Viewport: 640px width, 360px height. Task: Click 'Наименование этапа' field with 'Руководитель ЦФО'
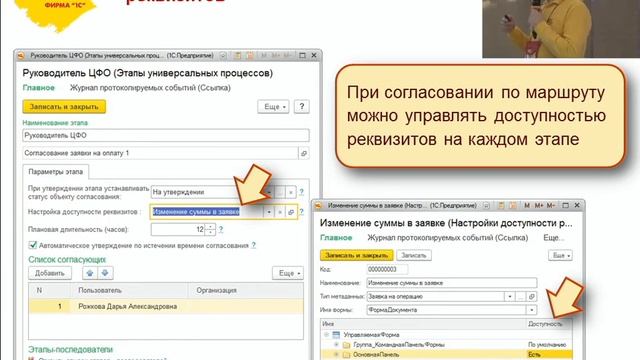[x=166, y=135]
